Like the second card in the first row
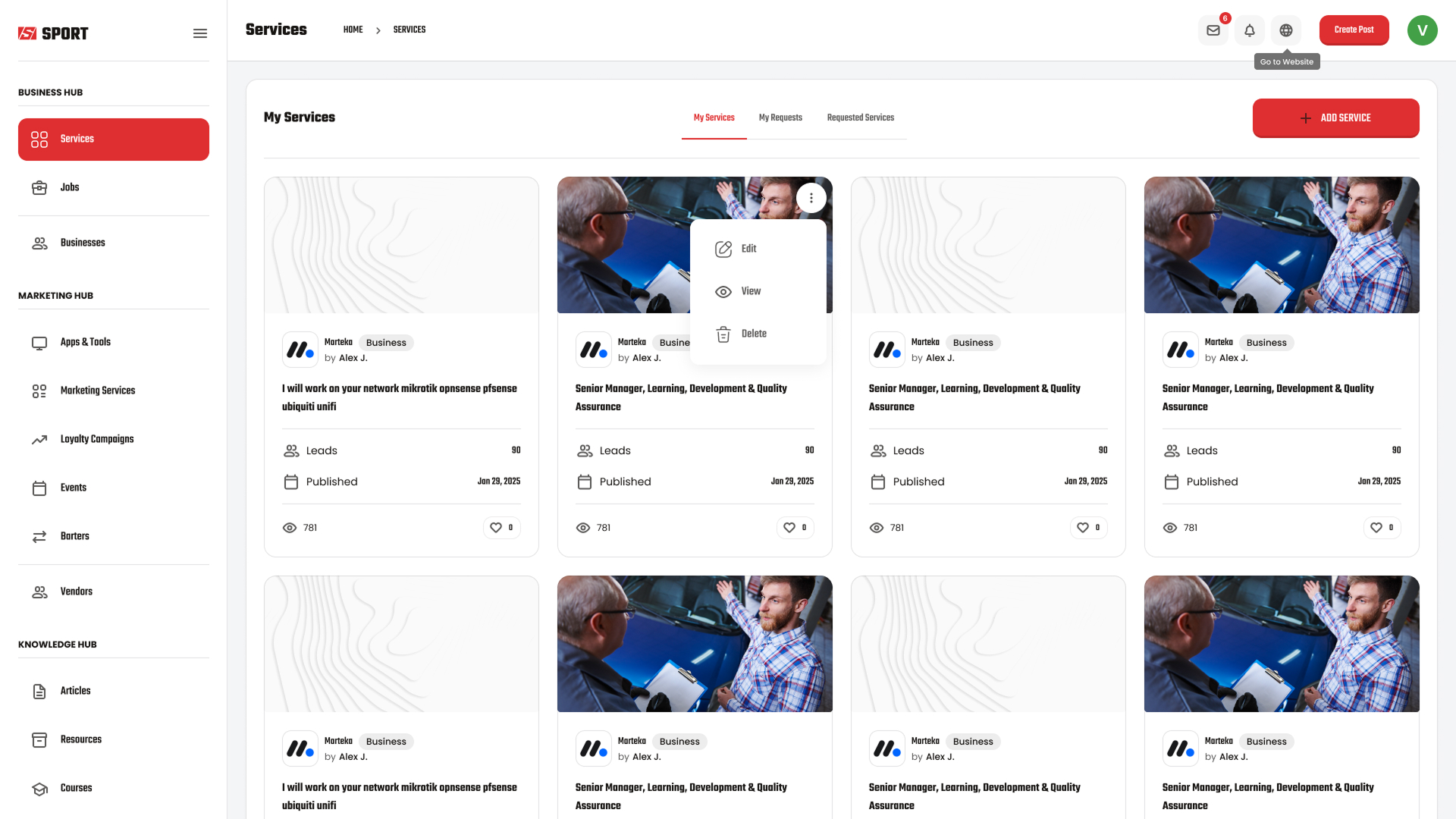This screenshot has width=1456, height=819. pos(795,528)
